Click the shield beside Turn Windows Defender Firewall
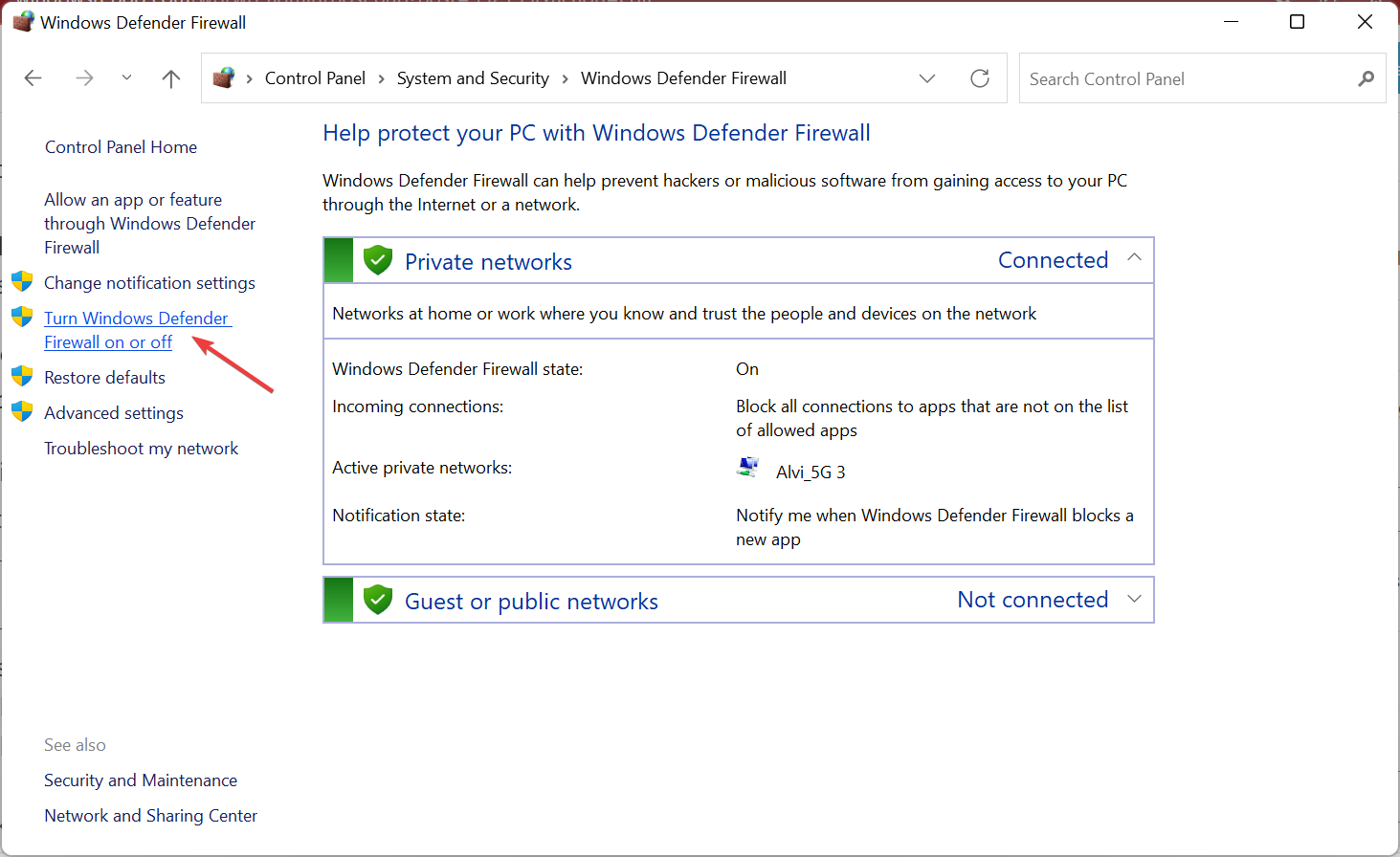 (x=22, y=317)
